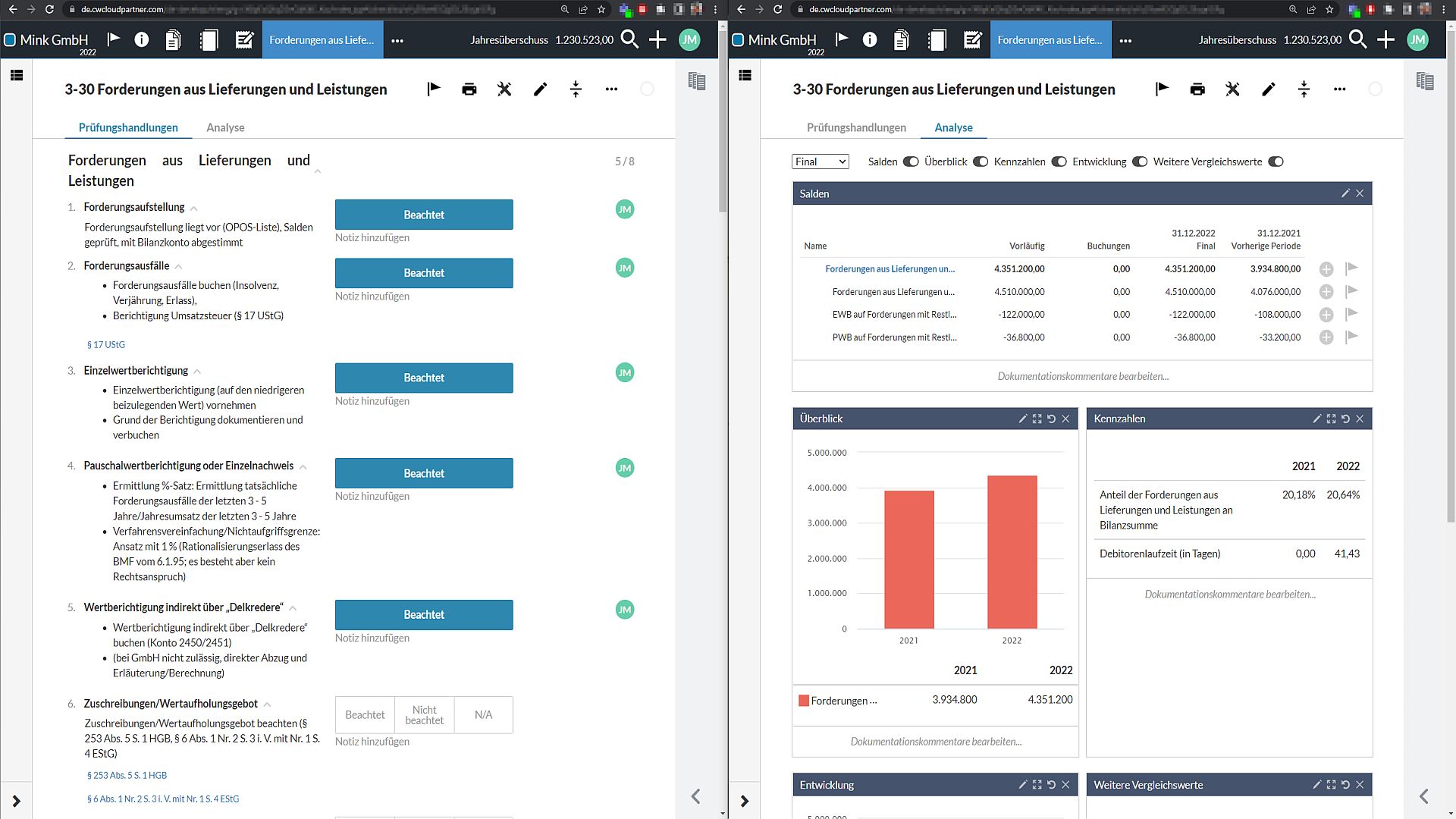Maximize the Überblick chart panel
Image resolution: width=1456 pixels, height=819 pixels.
point(1037,419)
